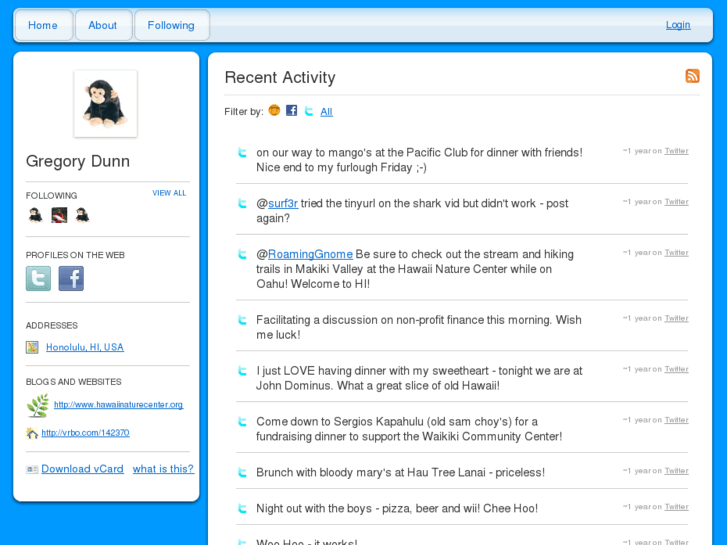Open Twitter source link for Brunch tweet

[676, 471]
